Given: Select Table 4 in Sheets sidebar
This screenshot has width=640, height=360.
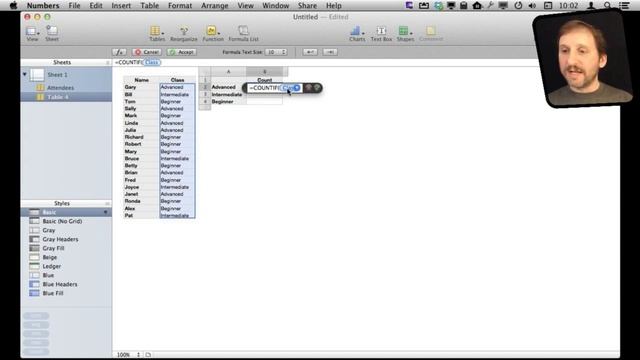Looking at the screenshot, I should (58, 97).
